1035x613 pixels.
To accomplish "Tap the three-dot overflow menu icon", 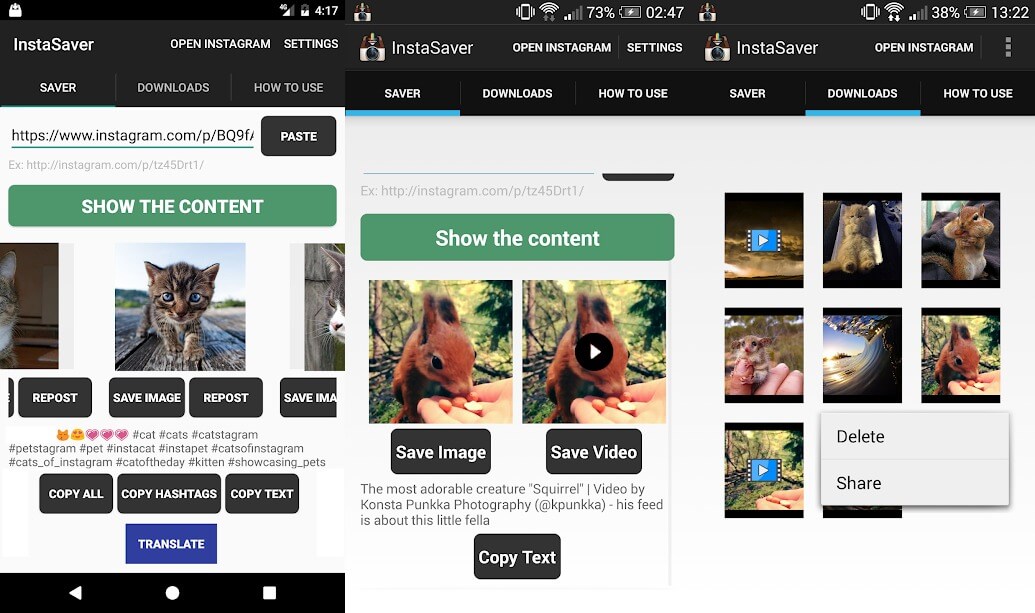I will click(x=1007, y=47).
